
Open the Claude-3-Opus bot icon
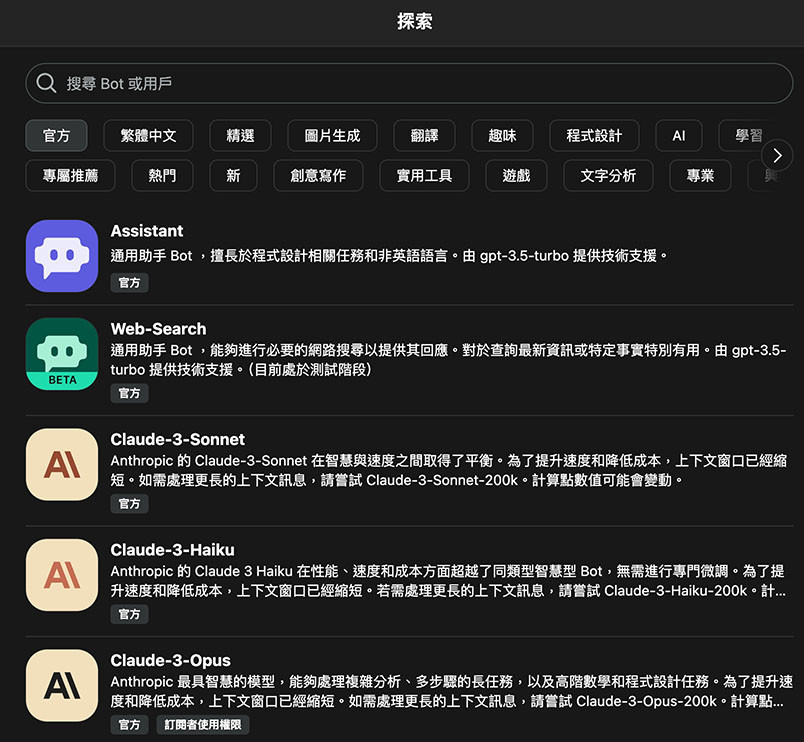point(62,686)
